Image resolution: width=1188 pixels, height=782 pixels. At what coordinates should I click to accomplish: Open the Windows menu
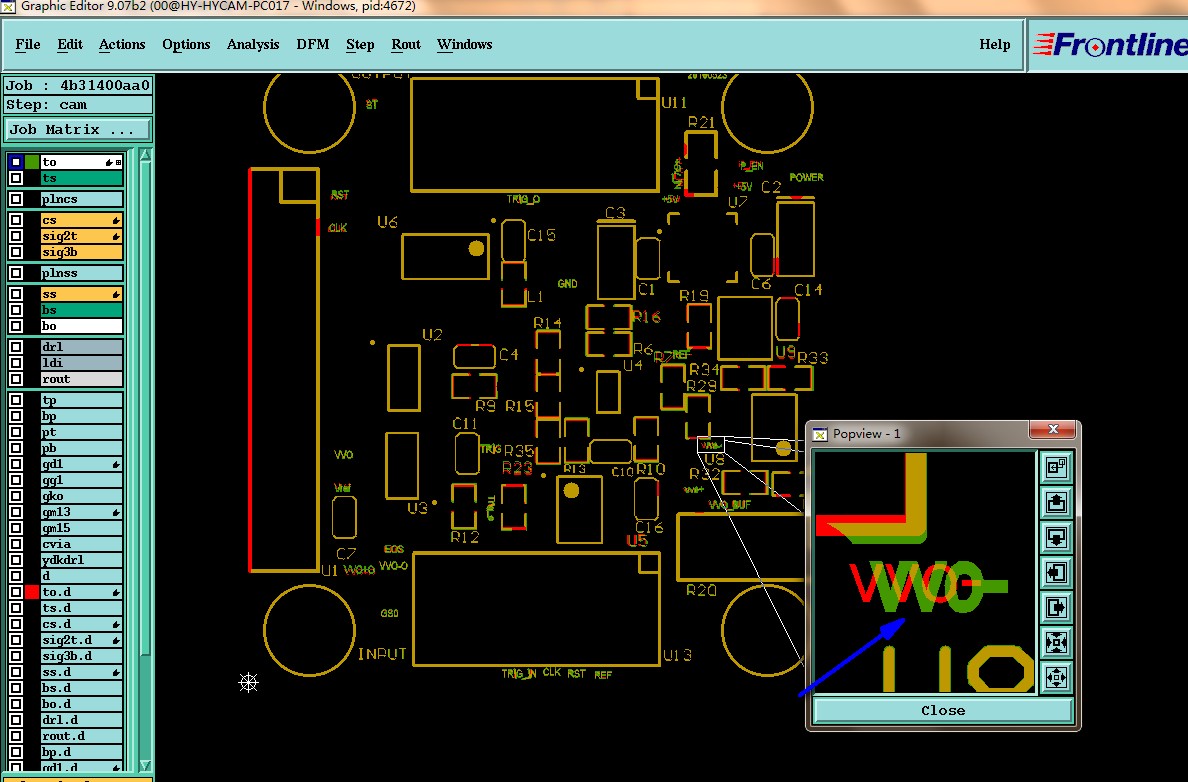point(464,45)
